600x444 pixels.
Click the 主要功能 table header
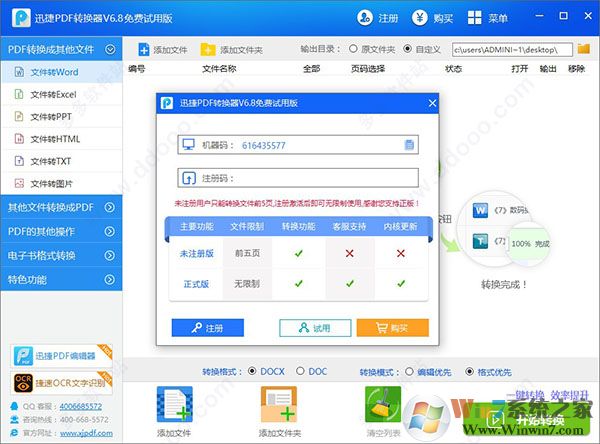click(197, 227)
